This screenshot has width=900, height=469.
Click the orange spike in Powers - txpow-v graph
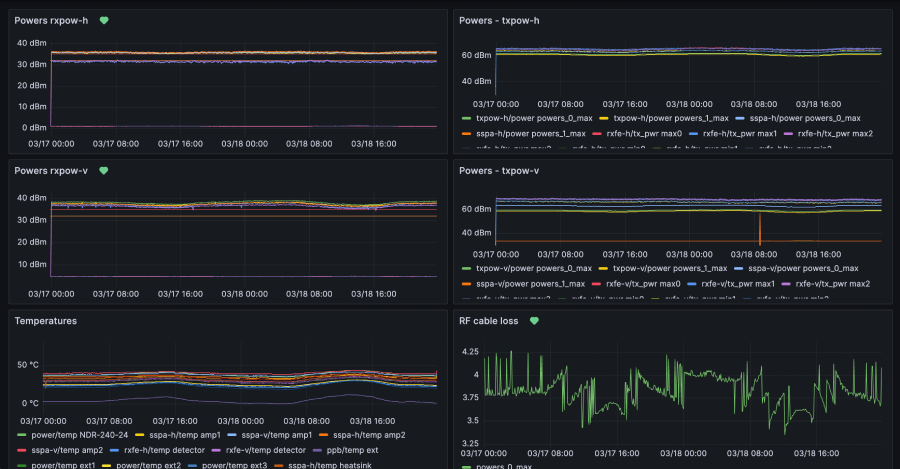pyautogui.click(x=760, y=228)
